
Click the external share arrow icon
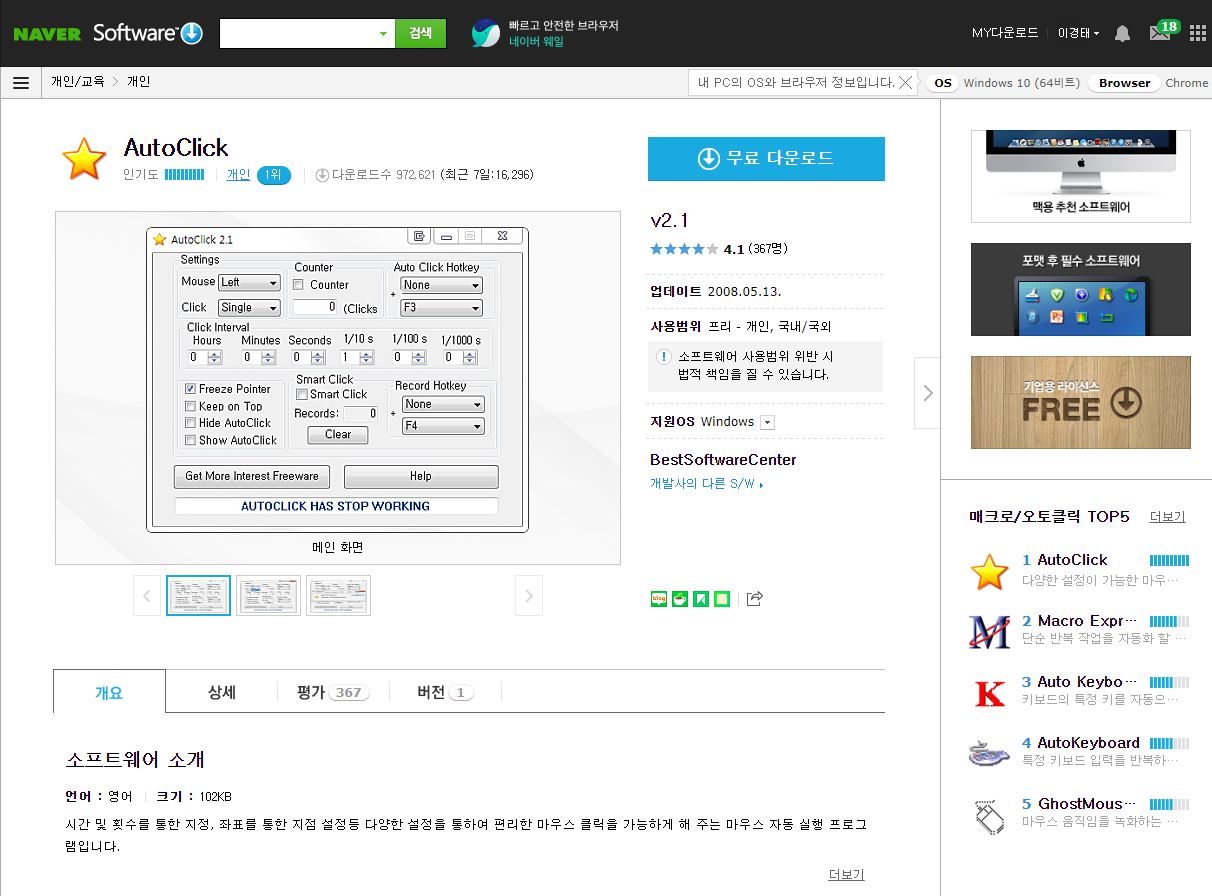point(755,599)
